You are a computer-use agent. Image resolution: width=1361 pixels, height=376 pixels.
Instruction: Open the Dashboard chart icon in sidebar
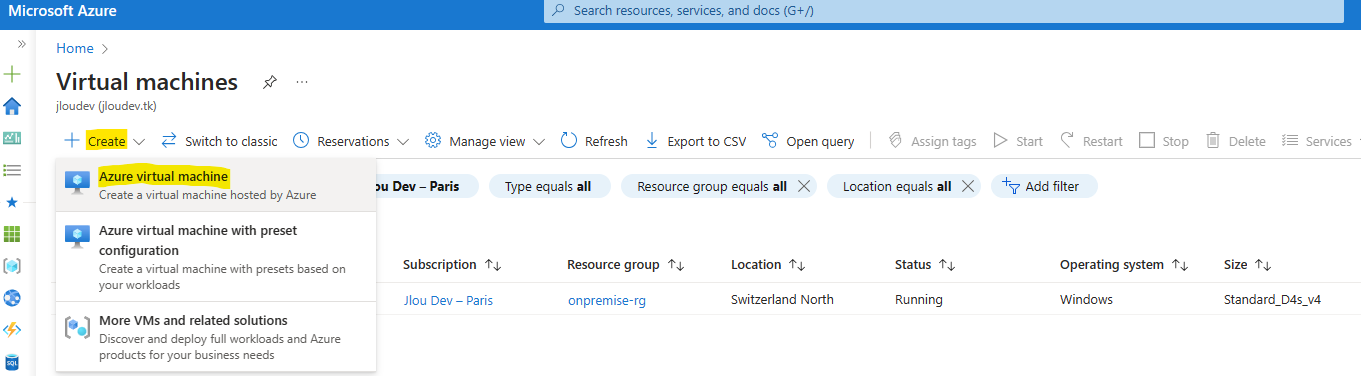12,138
